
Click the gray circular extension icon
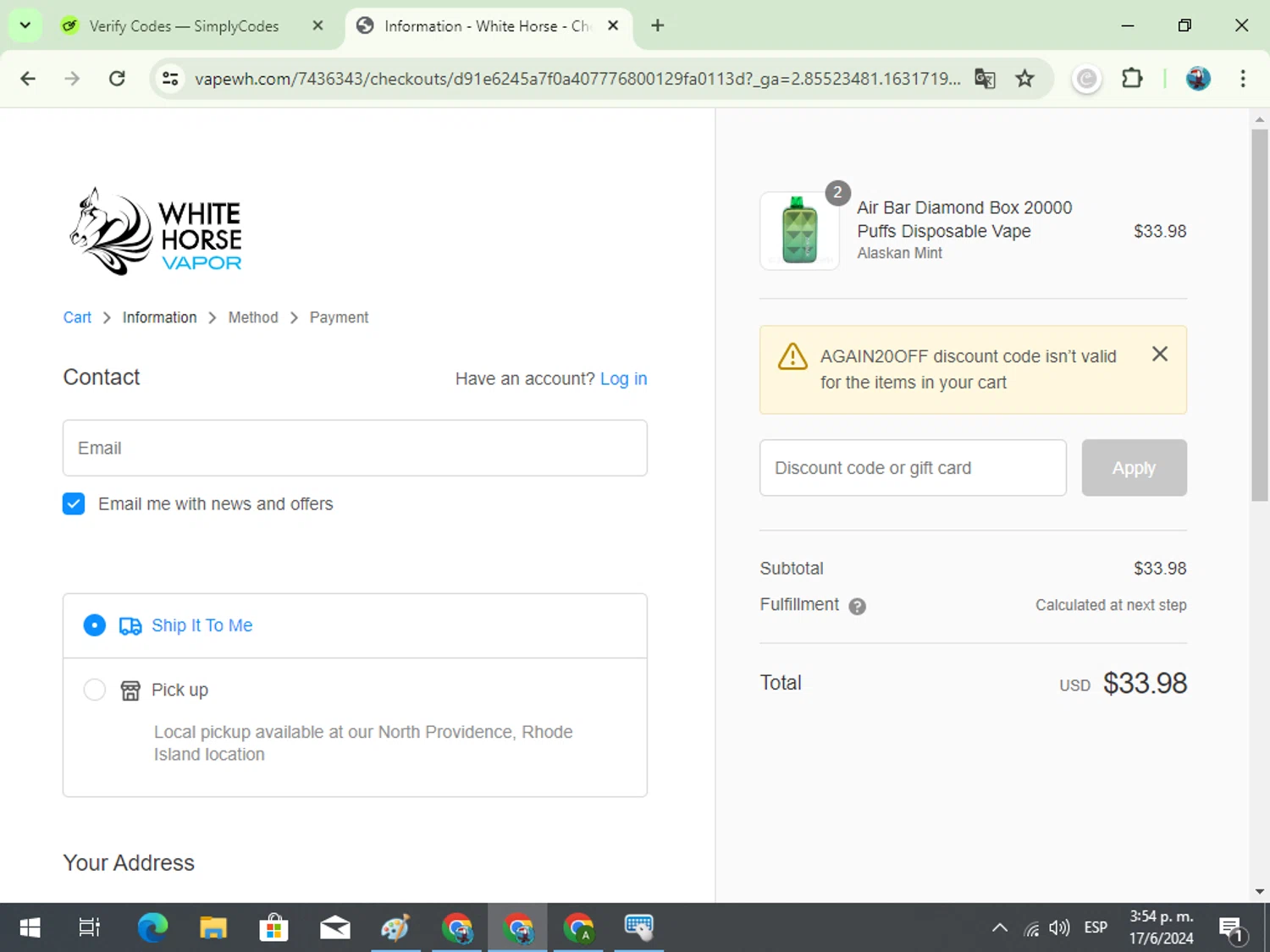(1087, 79)
